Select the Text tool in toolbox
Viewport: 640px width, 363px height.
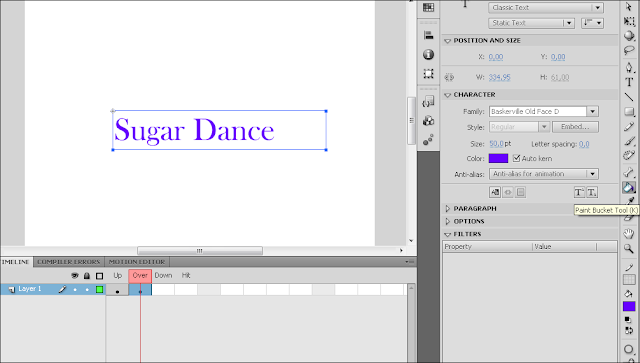click(x=629, y=82)
